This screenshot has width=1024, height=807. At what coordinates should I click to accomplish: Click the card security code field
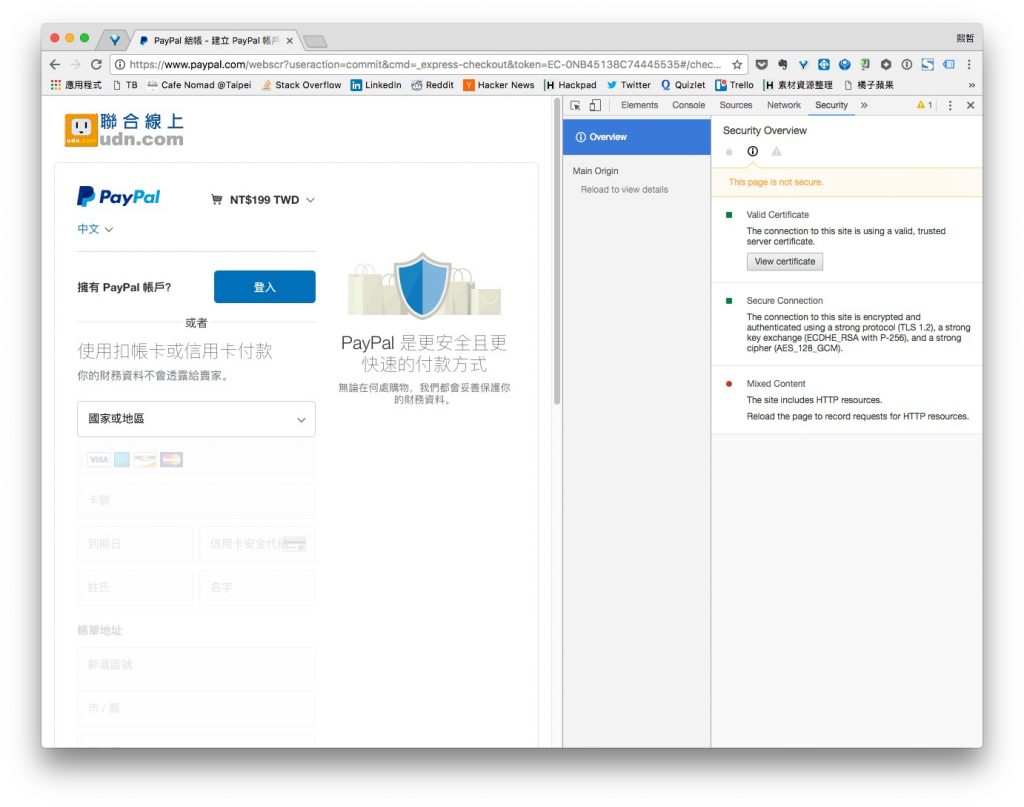[x=257, y=544]
